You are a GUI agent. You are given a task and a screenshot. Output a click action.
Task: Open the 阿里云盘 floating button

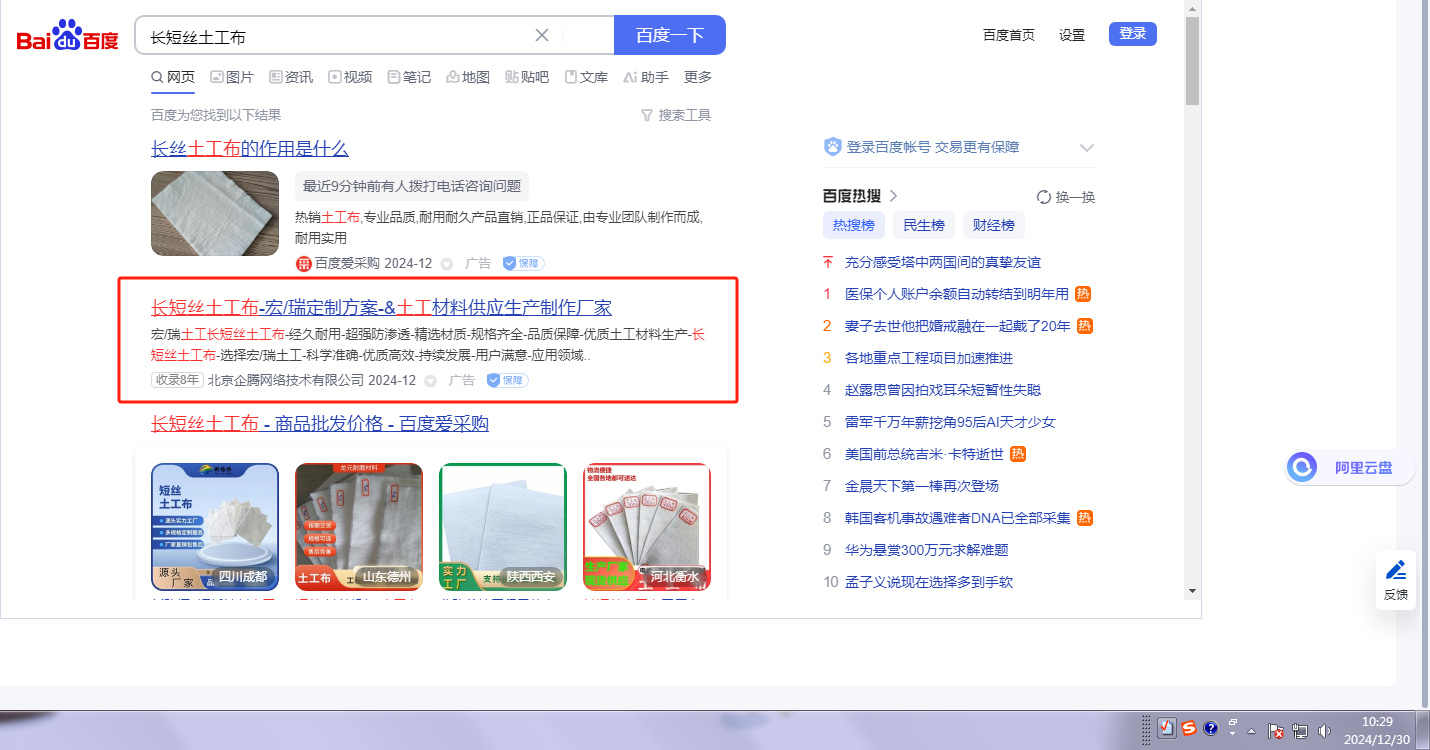1351,467
